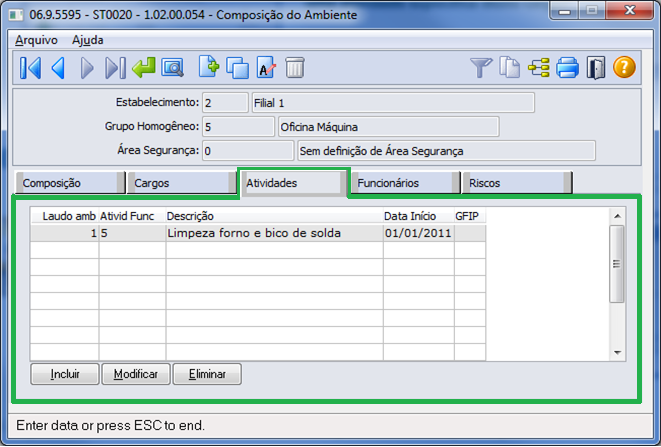The image size is (661, 447).
Task: Jump to last record icon
Action: [x=115, y=68]
